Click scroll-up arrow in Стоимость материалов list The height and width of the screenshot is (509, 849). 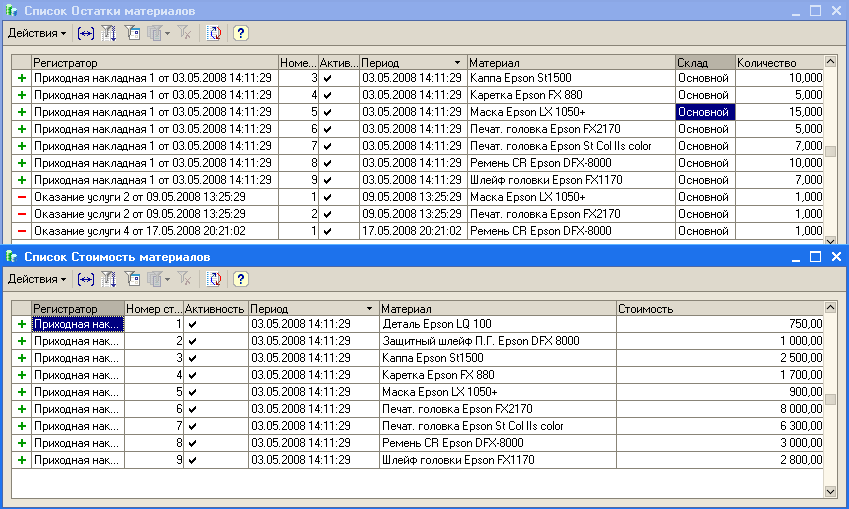831,308
